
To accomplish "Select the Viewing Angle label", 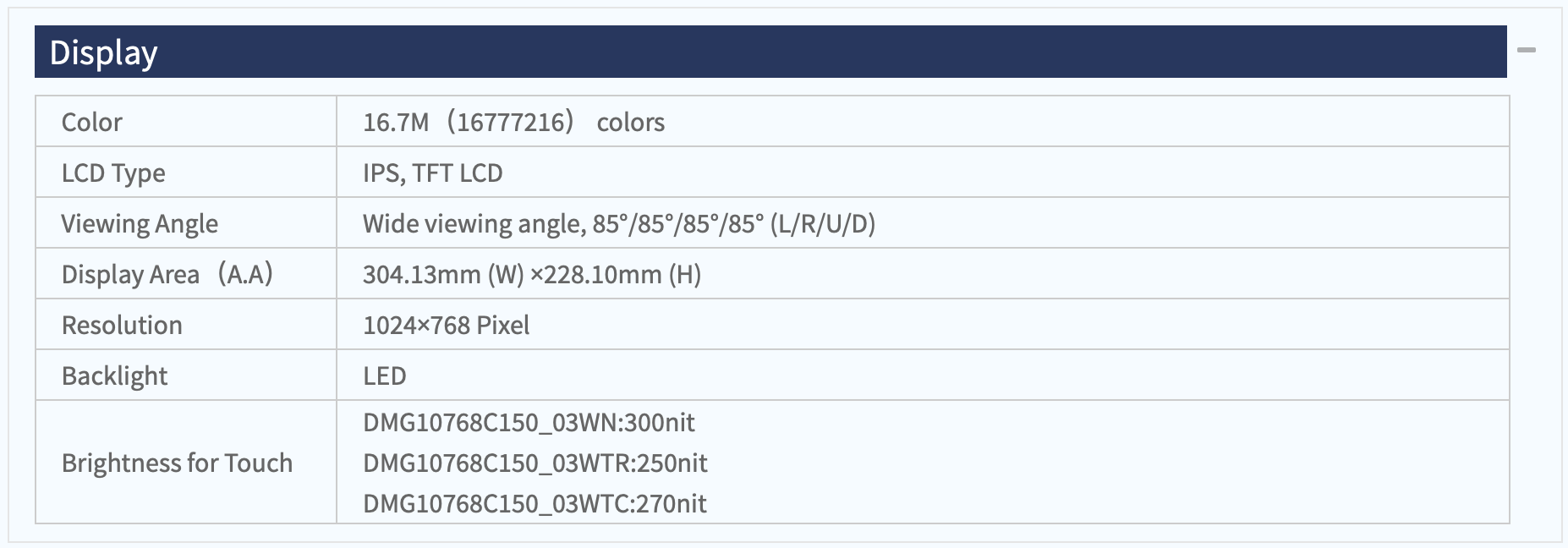I will [x=140, y=223].
